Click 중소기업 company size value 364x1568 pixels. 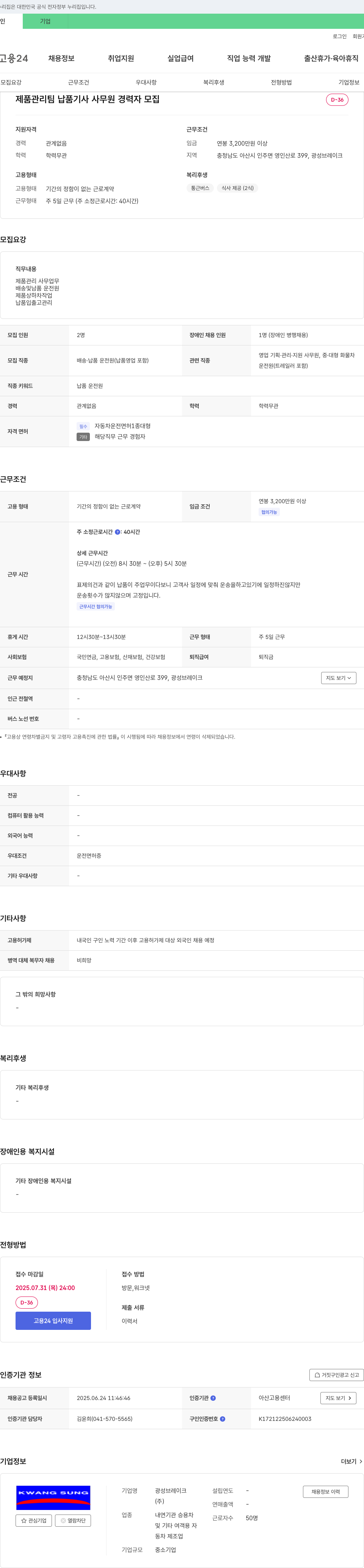click(x=166, y=1550)
